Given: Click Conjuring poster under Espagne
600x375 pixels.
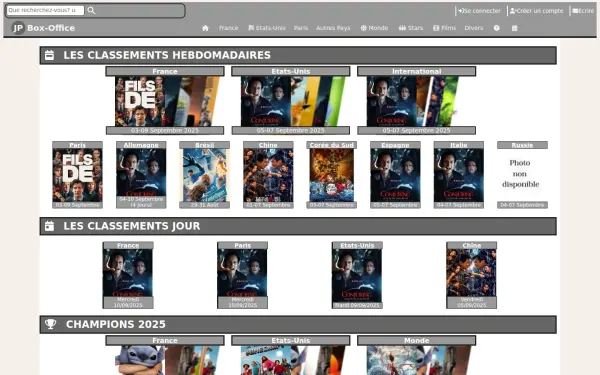Looking at the screenshot, I should (x=395, y=175).
